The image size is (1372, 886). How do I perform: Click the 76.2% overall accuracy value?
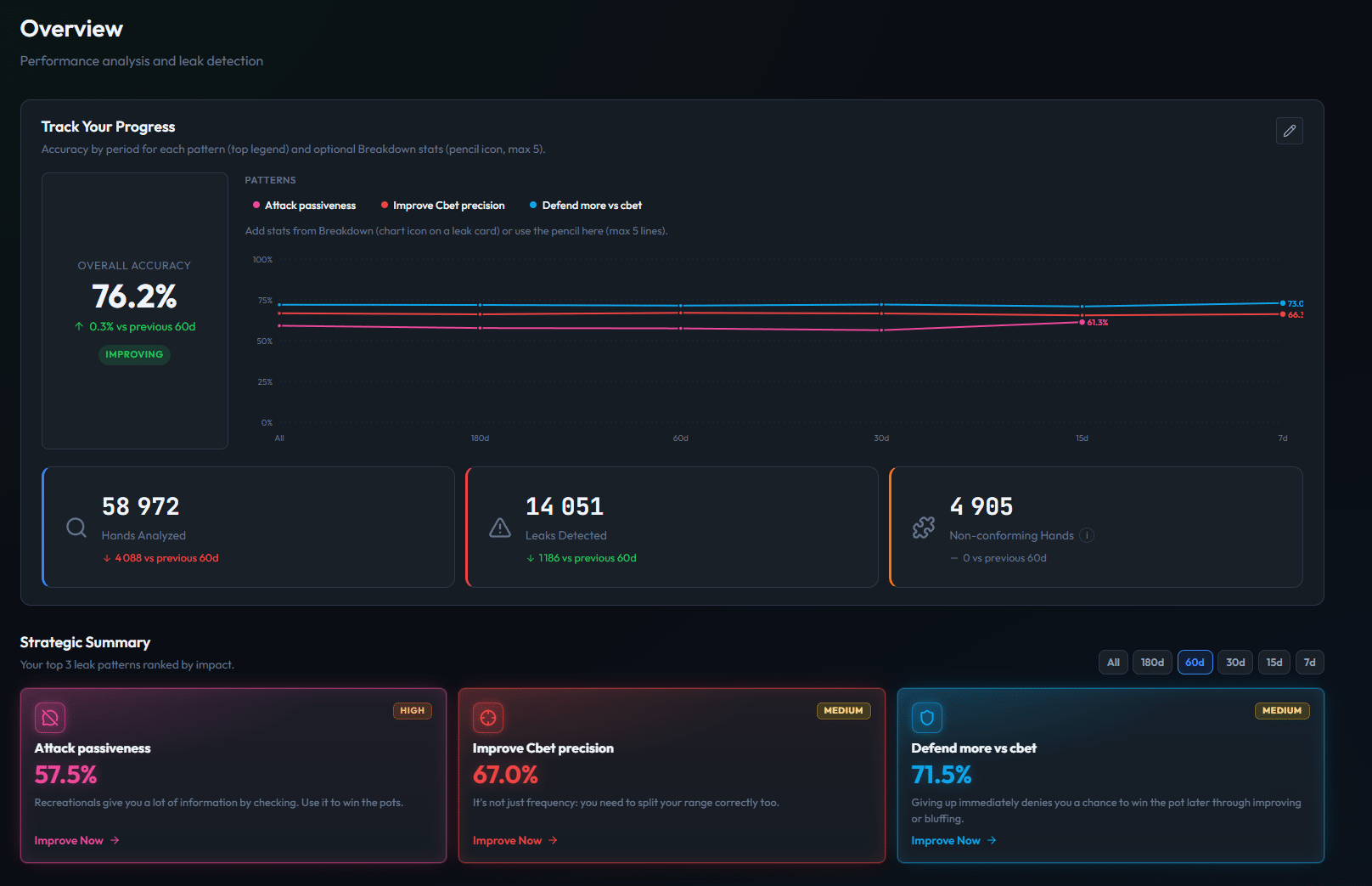pyautogui.click(x=134, y=296)
